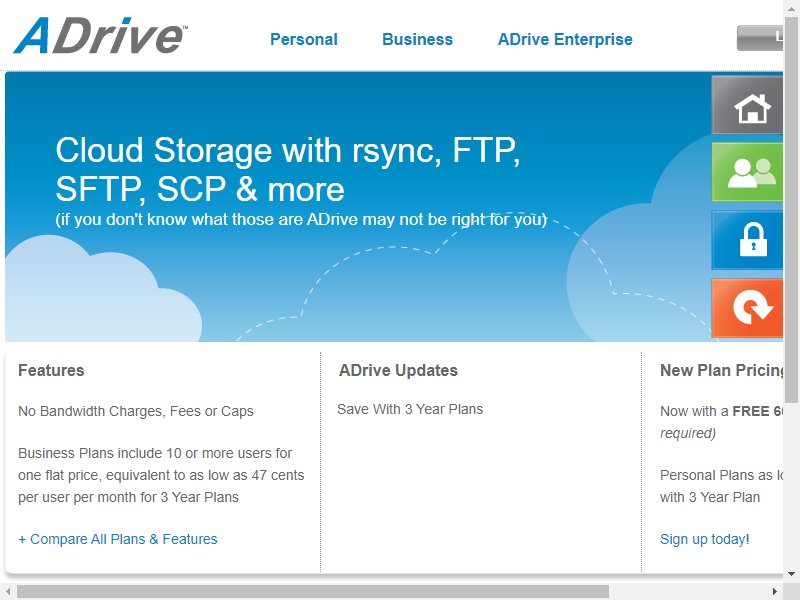
Task: Follow the Sign up today! link
Action: 705,539
